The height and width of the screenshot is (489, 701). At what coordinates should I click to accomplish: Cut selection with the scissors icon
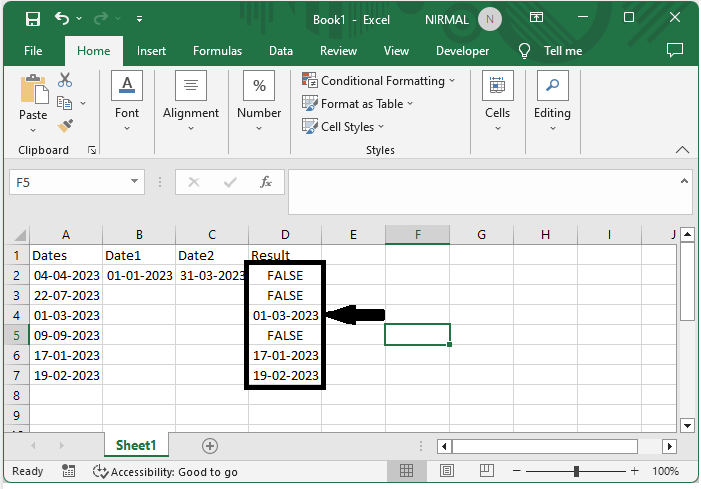[x=65, y=80]
